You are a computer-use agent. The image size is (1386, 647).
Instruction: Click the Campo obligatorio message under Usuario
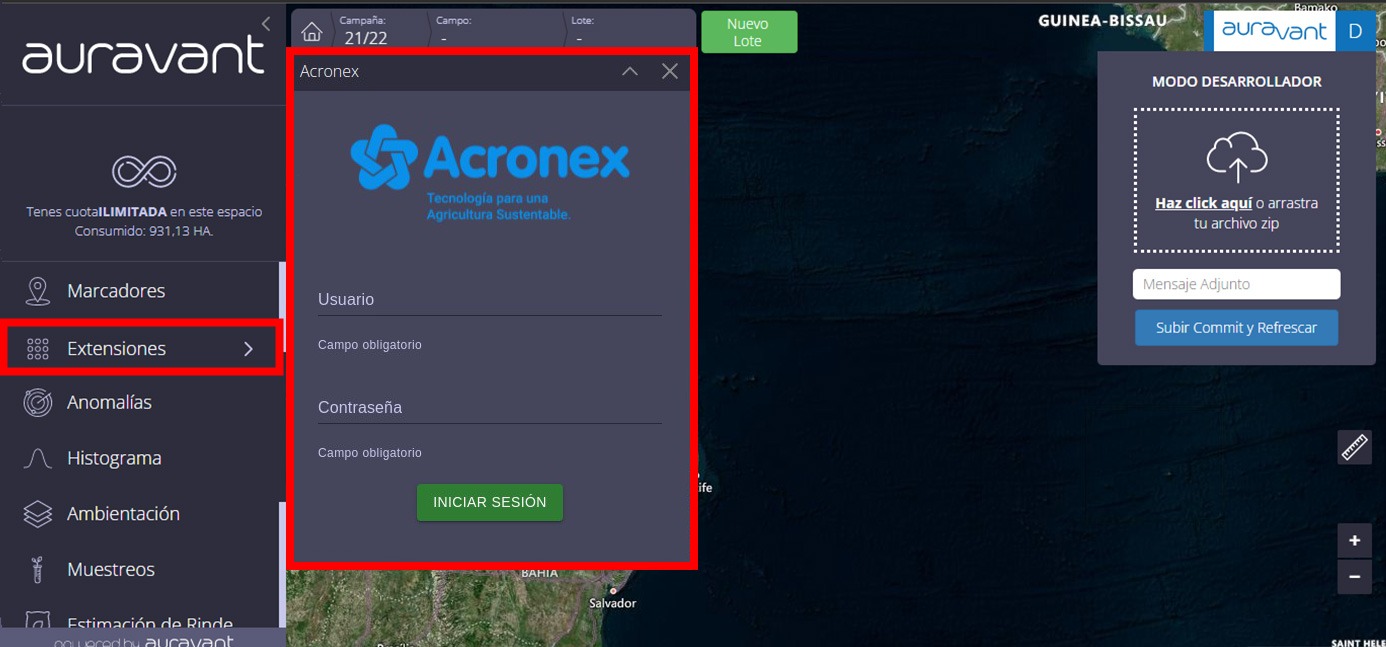370,345
